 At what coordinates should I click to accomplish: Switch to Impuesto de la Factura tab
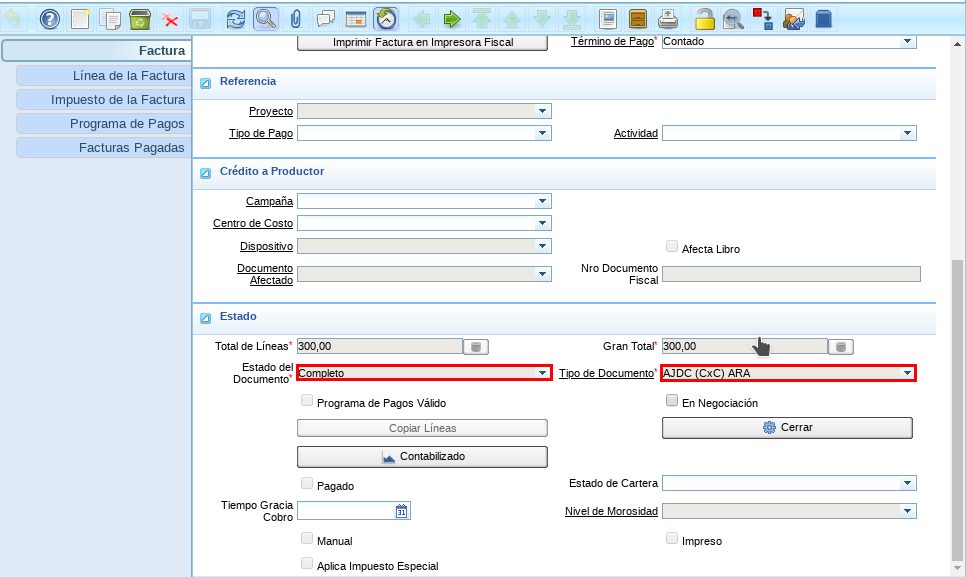104,100
